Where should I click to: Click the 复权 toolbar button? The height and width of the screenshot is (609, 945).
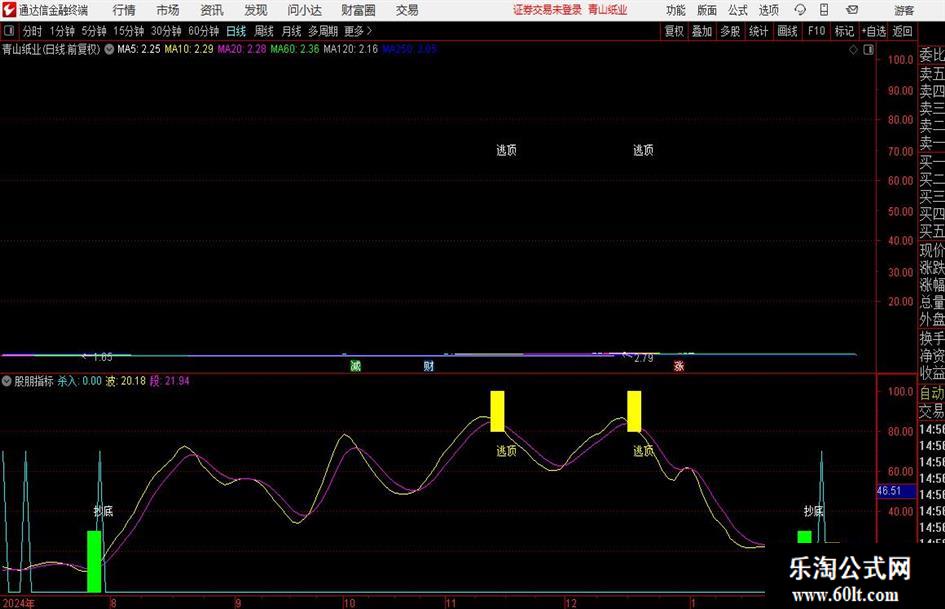[x=674, y=31]
